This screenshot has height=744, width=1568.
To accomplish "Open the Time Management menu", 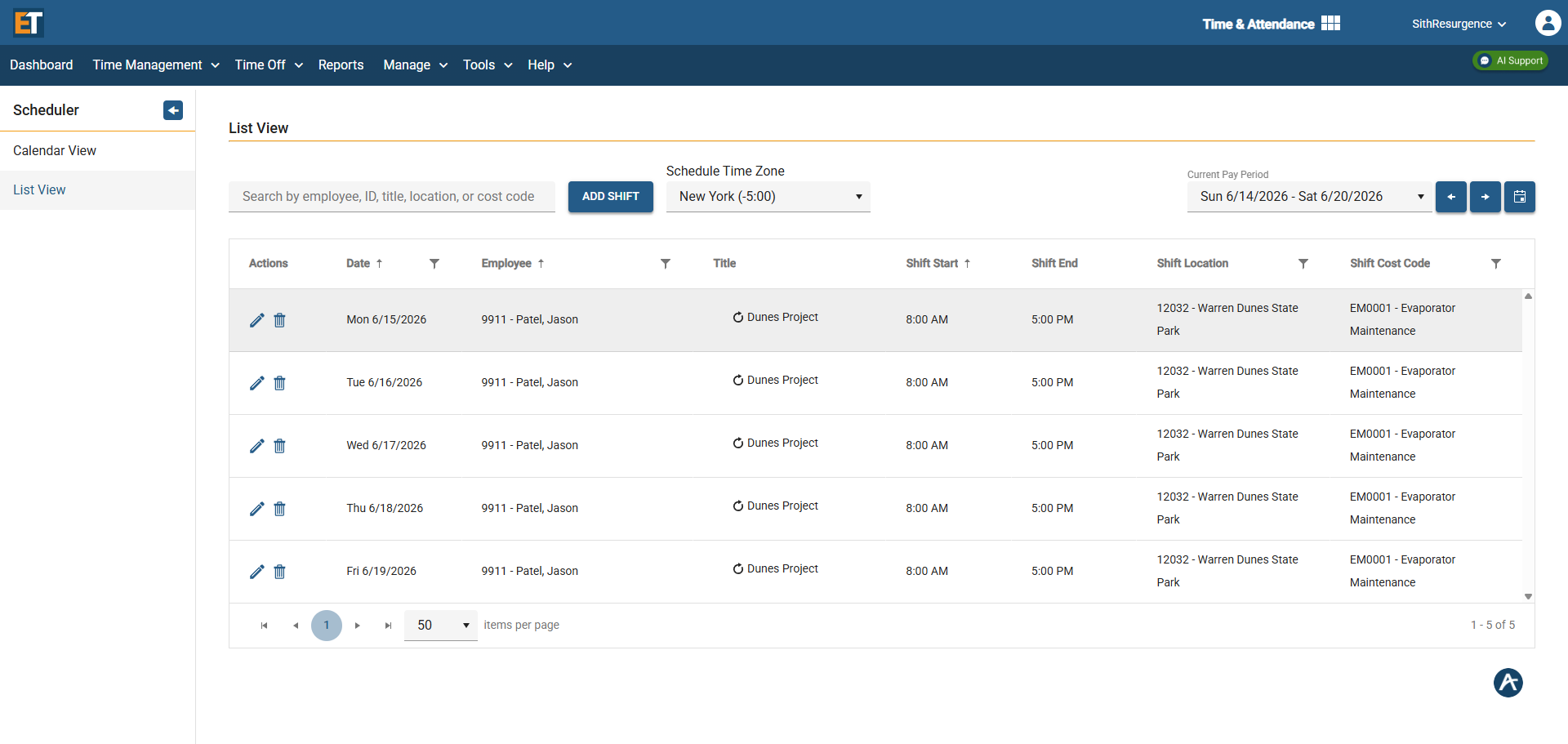I will [x=156, y=65].
